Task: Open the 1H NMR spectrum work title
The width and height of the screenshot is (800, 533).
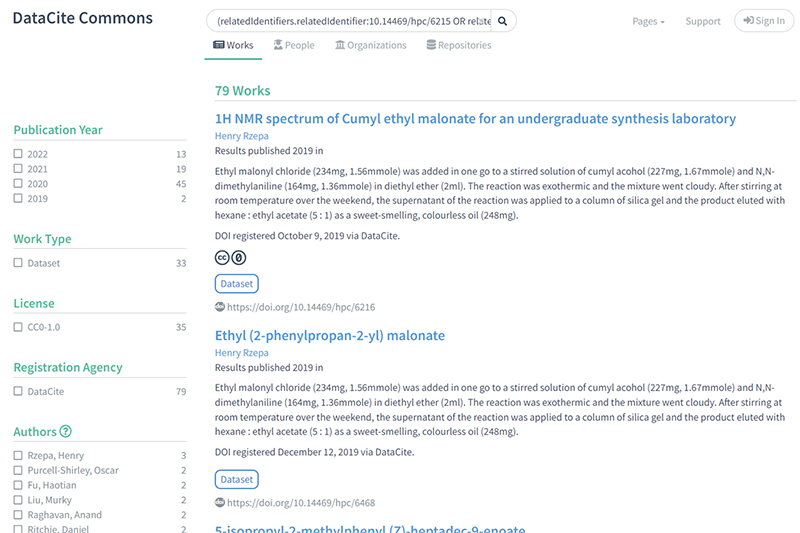Action: tap(475, 119)
